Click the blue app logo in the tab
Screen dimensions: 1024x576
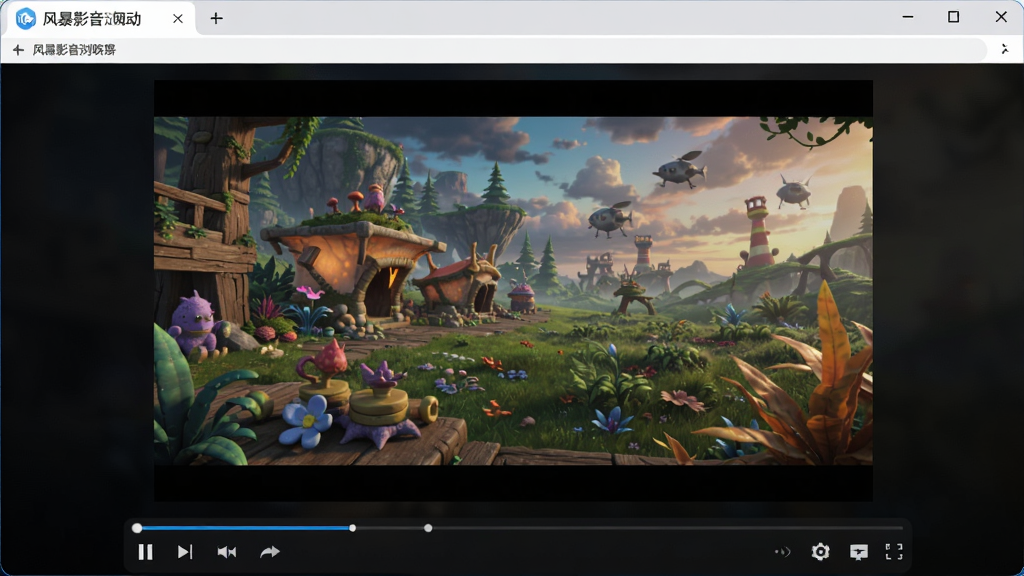tap(25, 19)
